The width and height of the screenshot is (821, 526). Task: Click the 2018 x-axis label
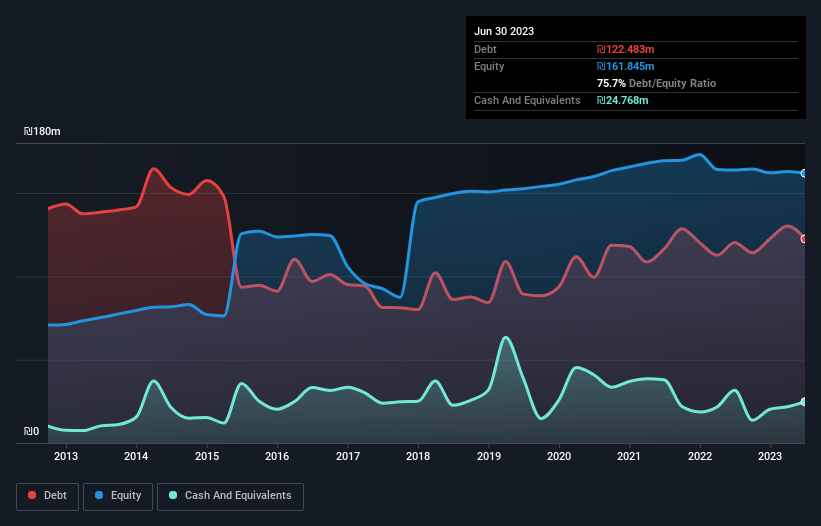(418, 456)
